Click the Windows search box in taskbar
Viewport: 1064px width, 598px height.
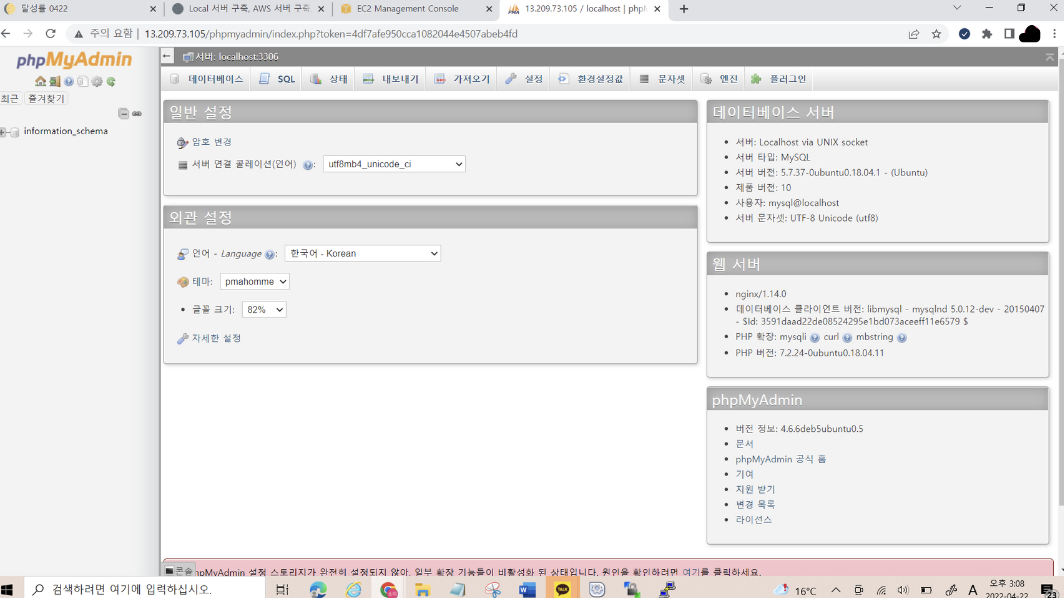(144, 588)
